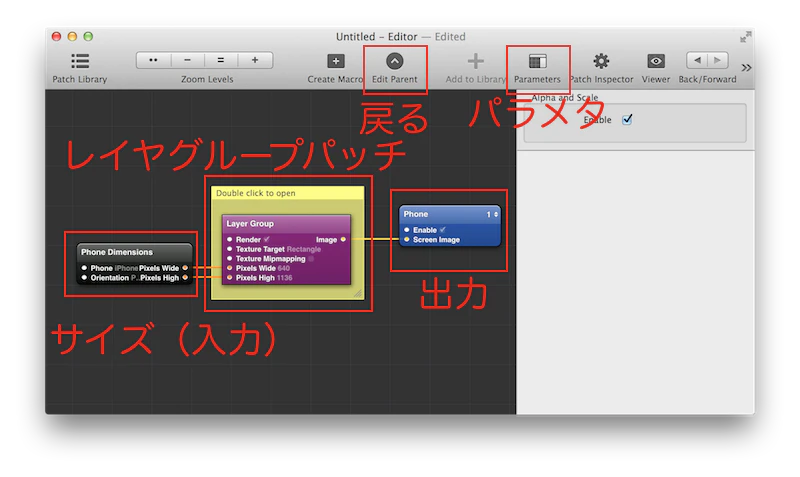
Task: Click the Image output port on Layer Group
Action: (343, 239)
